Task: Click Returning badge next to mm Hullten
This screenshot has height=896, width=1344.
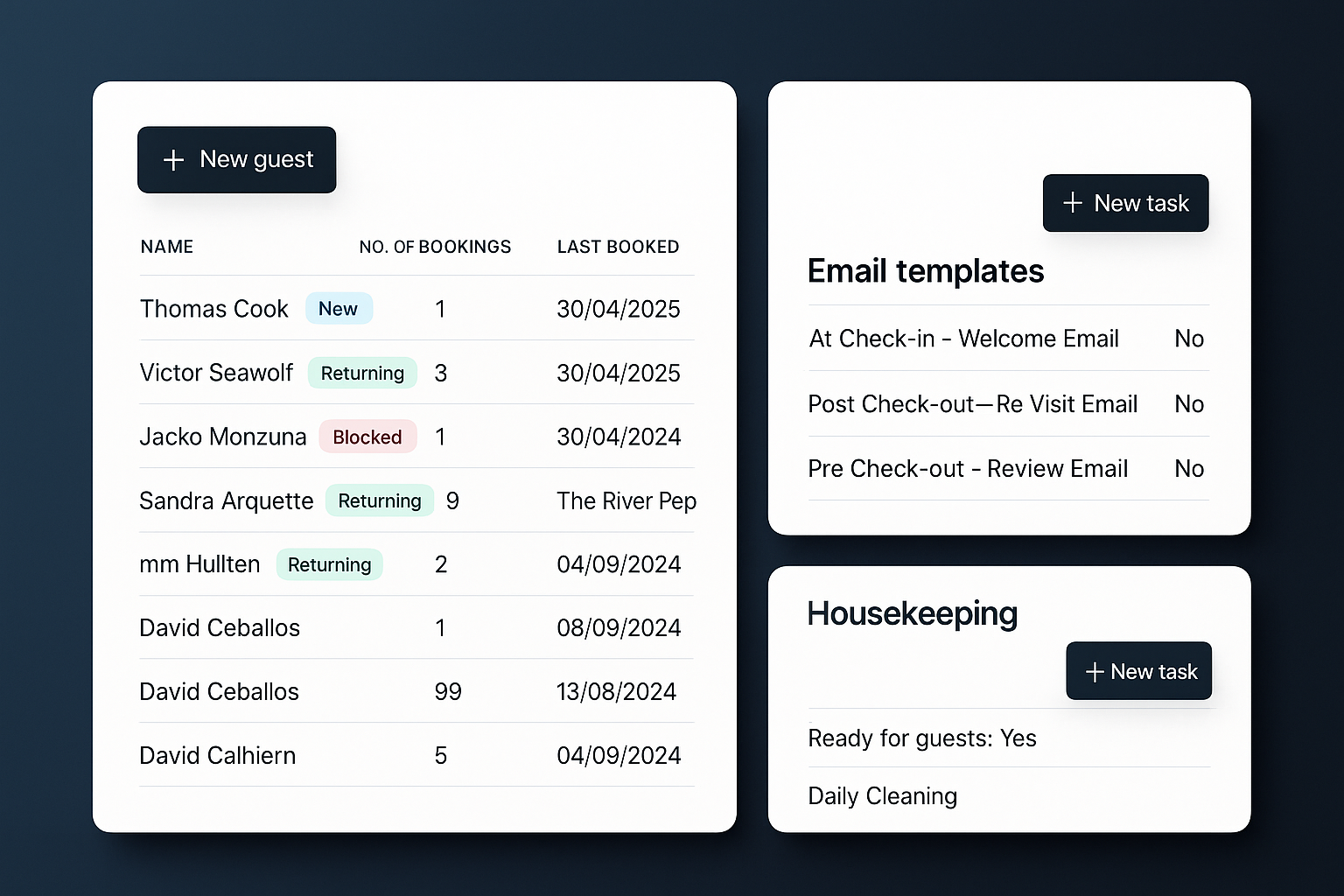Action: click(x=330, y=564)
